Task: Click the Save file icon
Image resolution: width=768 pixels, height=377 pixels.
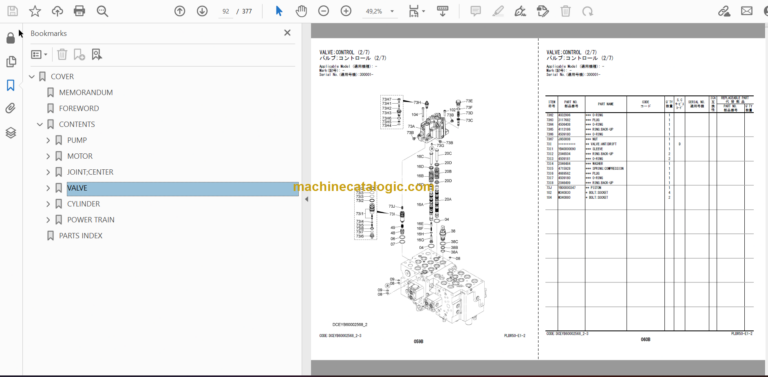Action: tap(12, 11)
